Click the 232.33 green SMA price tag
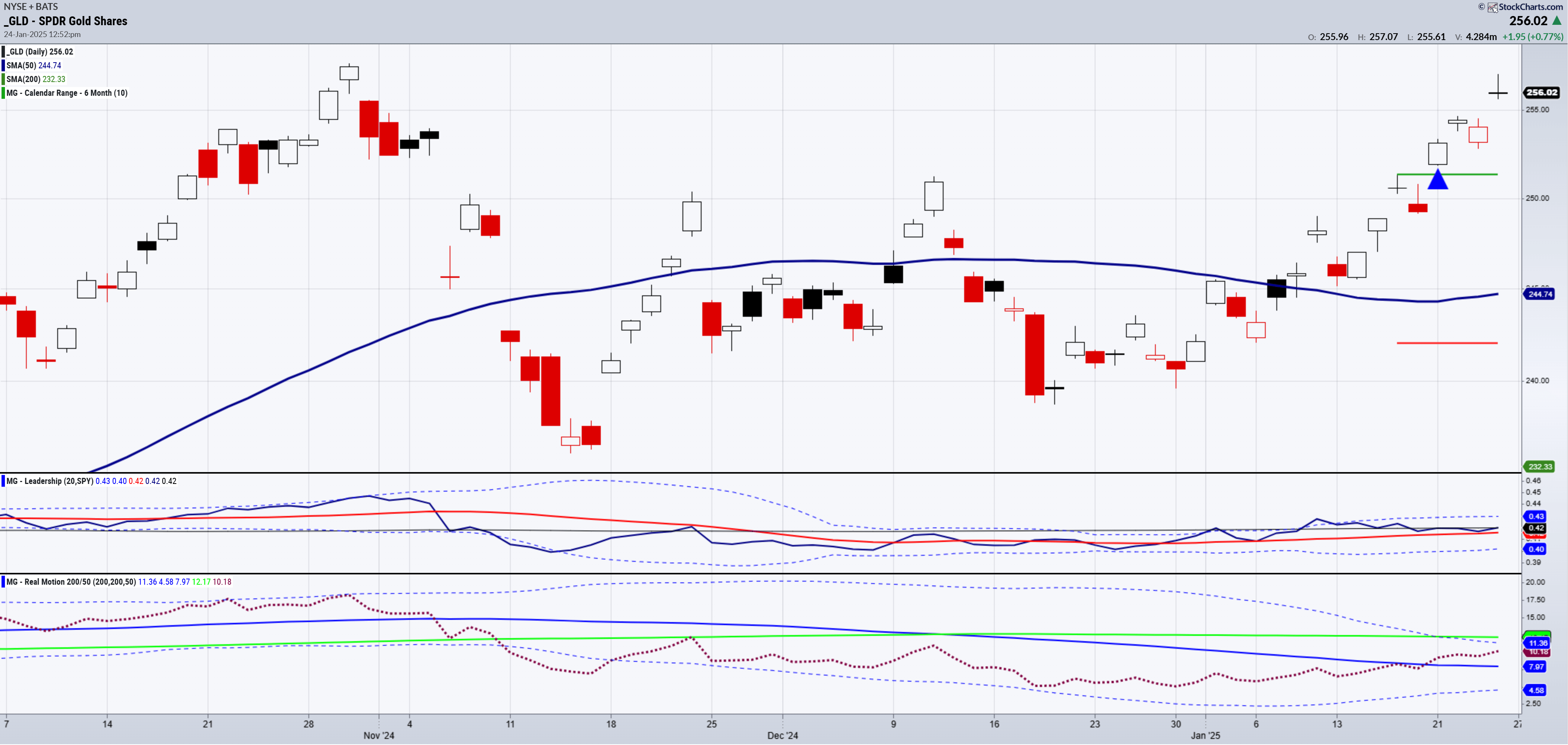 pos(1539,467)
